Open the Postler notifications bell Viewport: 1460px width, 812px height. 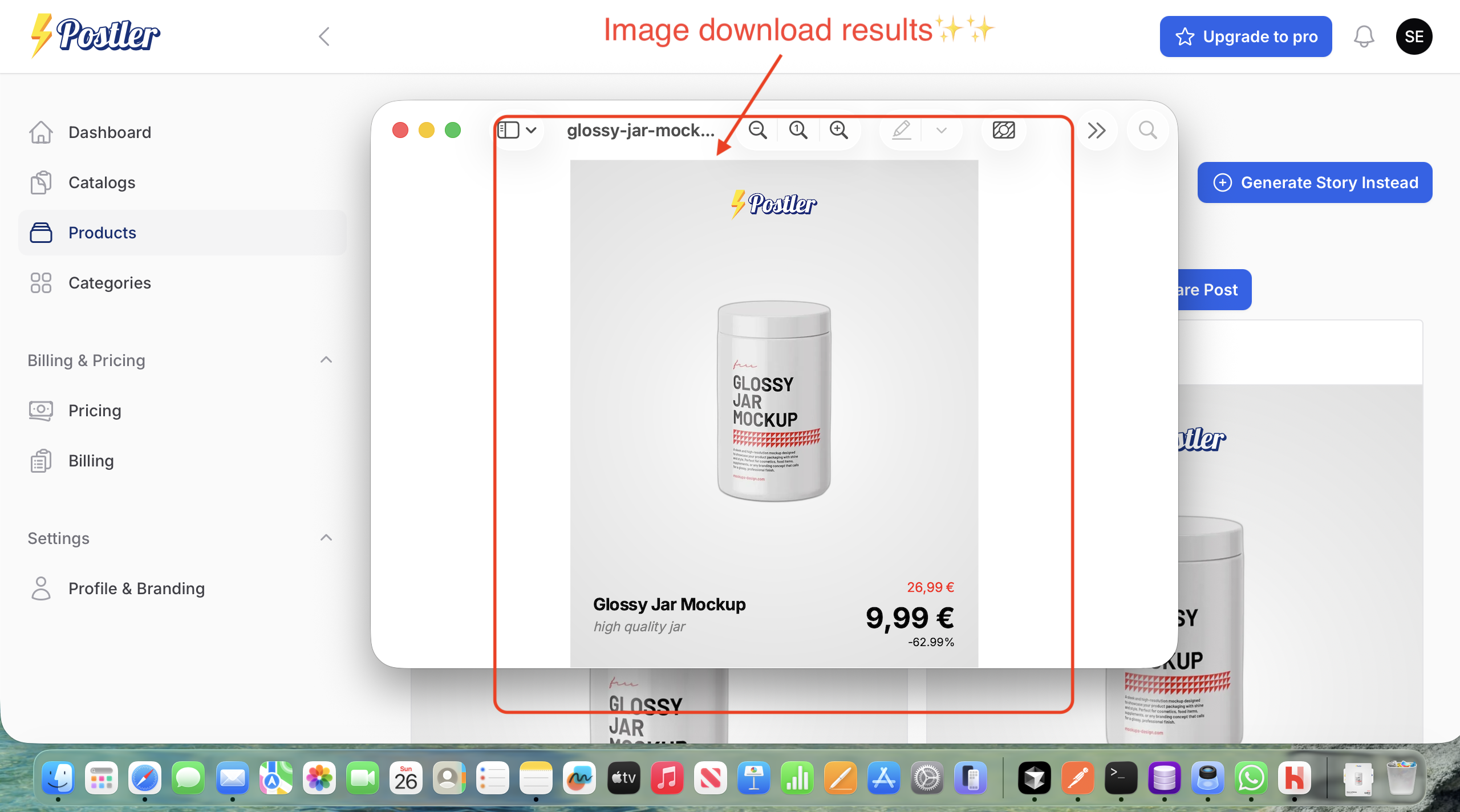[1364, 36]
